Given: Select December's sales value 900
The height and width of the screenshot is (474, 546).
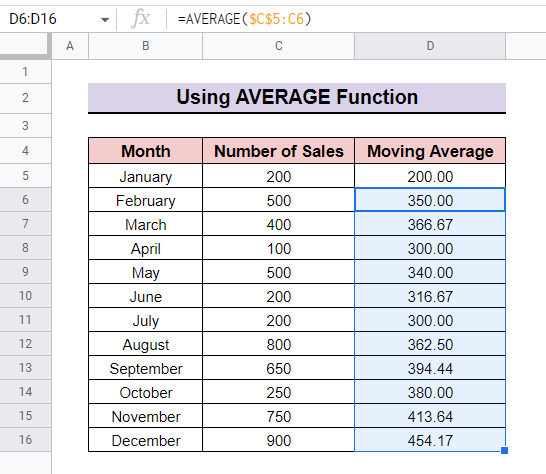Looking at the screenshot, I should (279, 441).
